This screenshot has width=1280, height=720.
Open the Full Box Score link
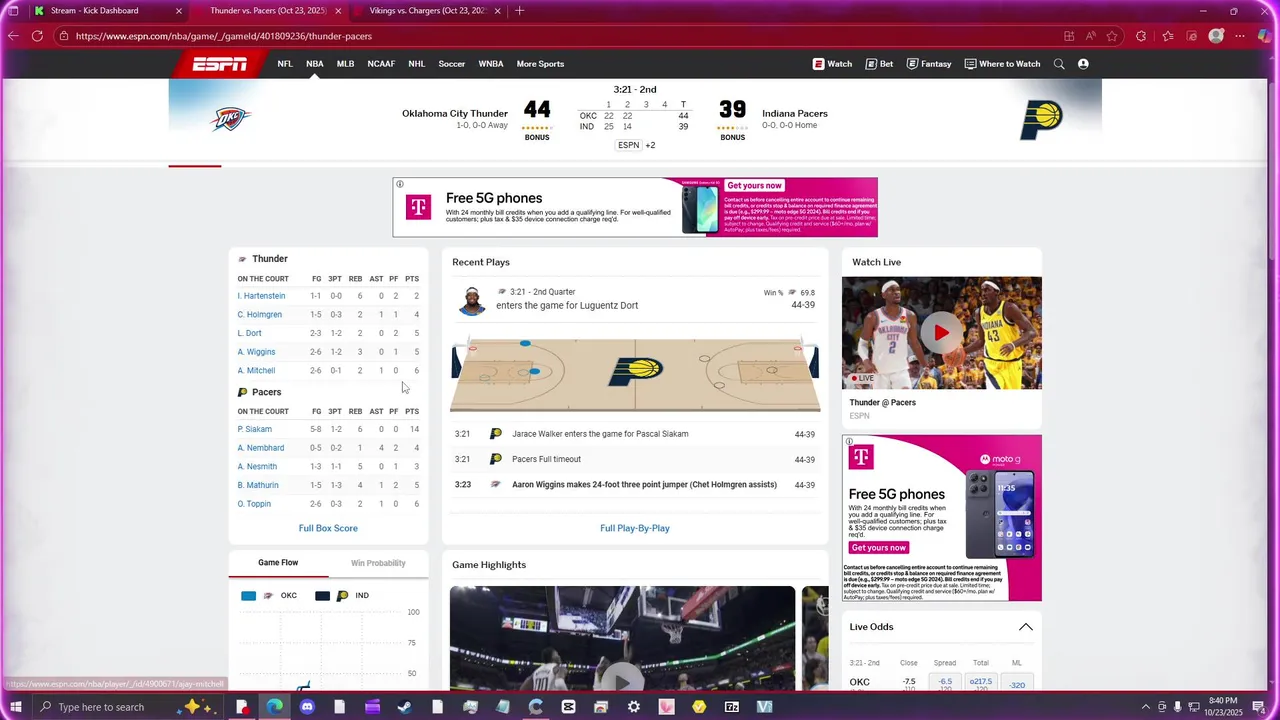[328, 528]
